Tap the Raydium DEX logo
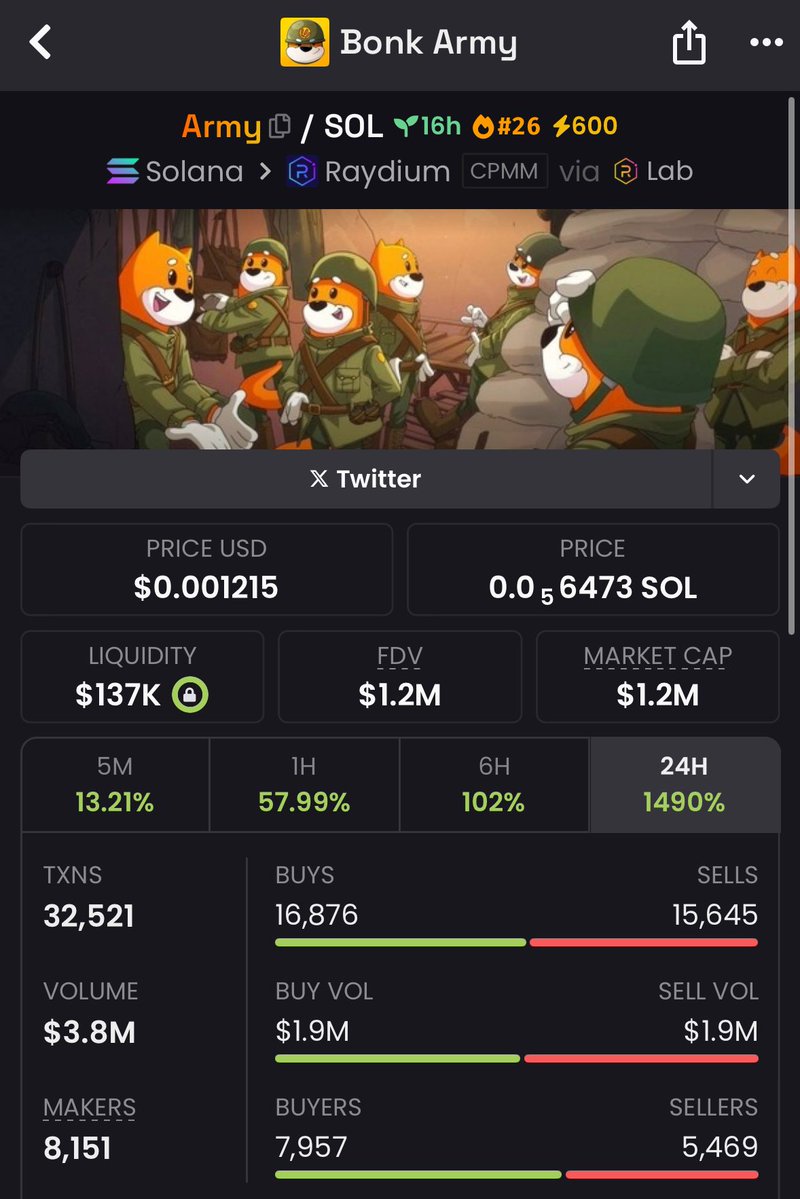The image size is (800, 1199). pos(301,171)
